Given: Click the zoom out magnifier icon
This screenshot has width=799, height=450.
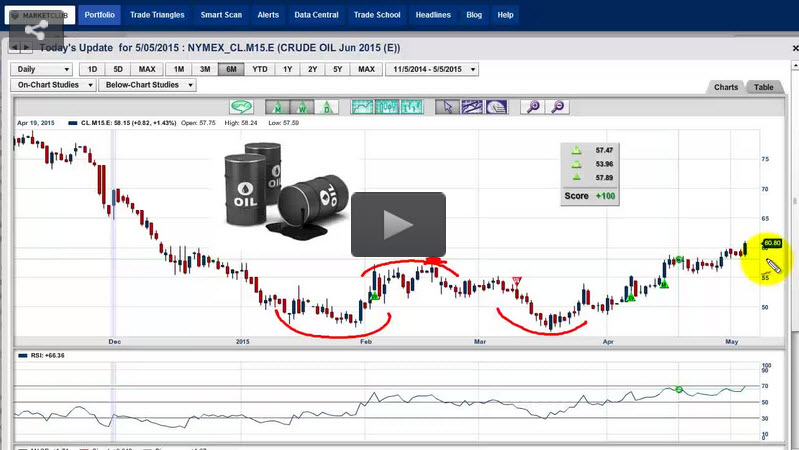Looking at the screenshot, I should (557, 107).
